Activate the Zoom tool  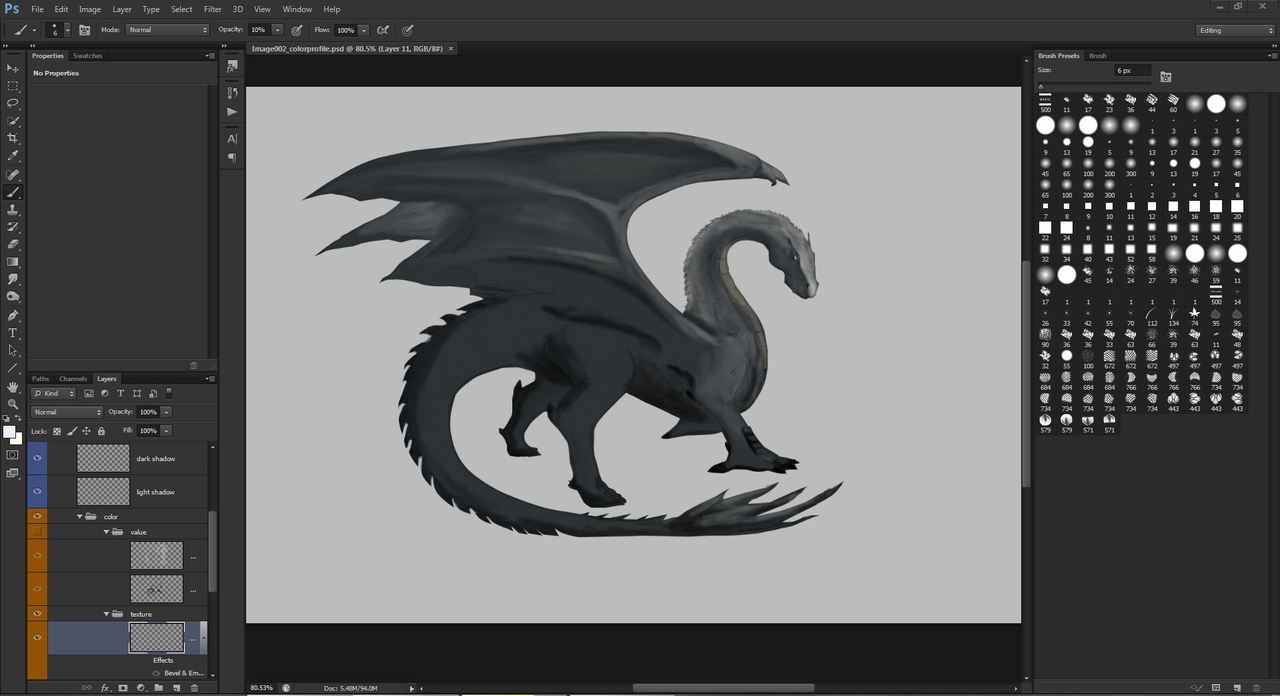pyautogui.click(x=13, y=404)
